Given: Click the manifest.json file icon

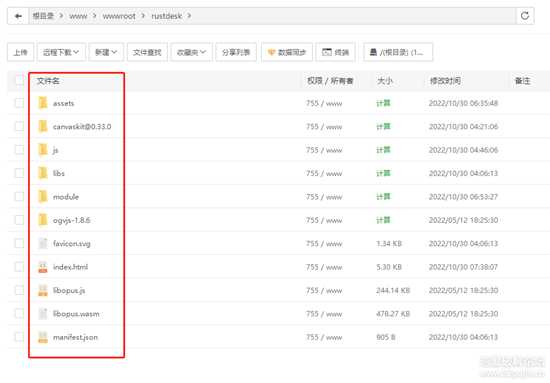Looking at the screenshot, I should (43, 337).
